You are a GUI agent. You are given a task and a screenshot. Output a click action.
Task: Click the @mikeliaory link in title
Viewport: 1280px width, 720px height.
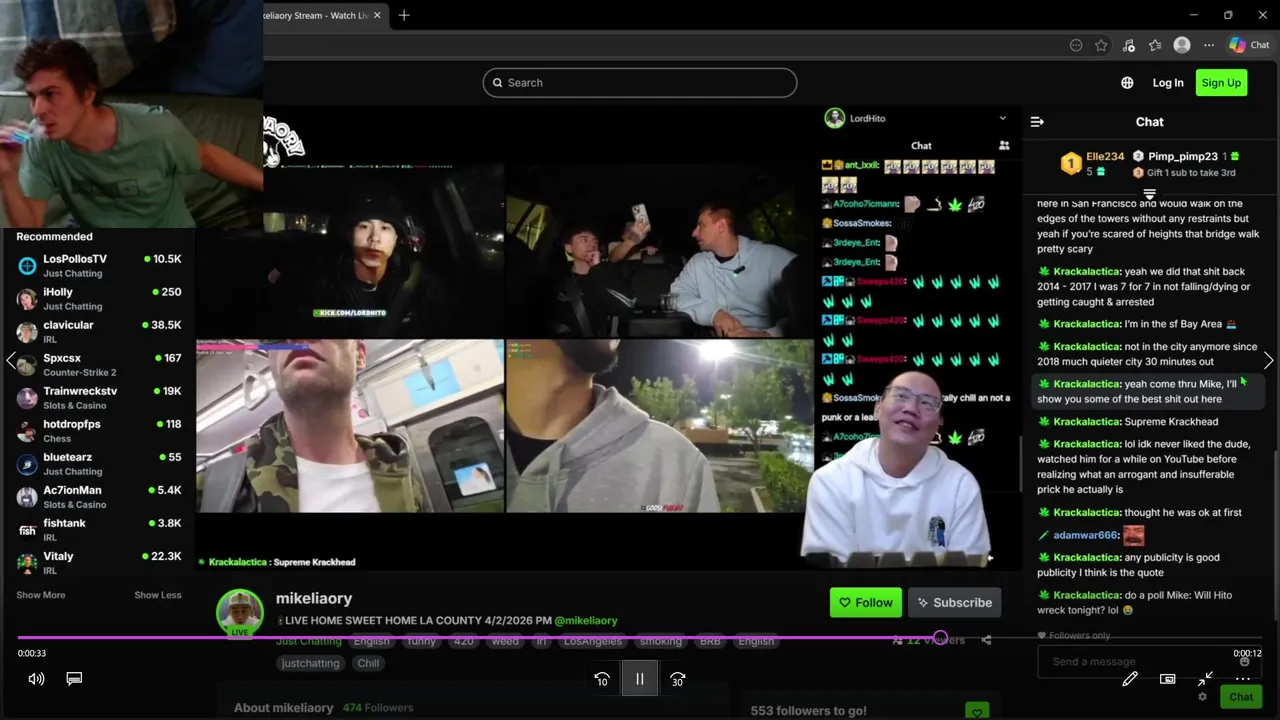point(586,621)
